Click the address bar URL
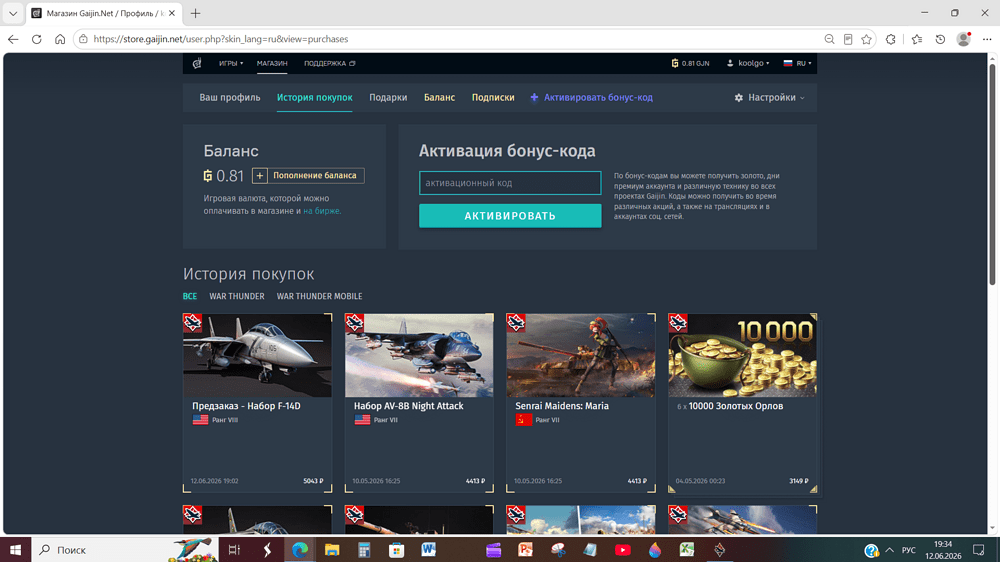1000x562 pixels. coord(221,39)
